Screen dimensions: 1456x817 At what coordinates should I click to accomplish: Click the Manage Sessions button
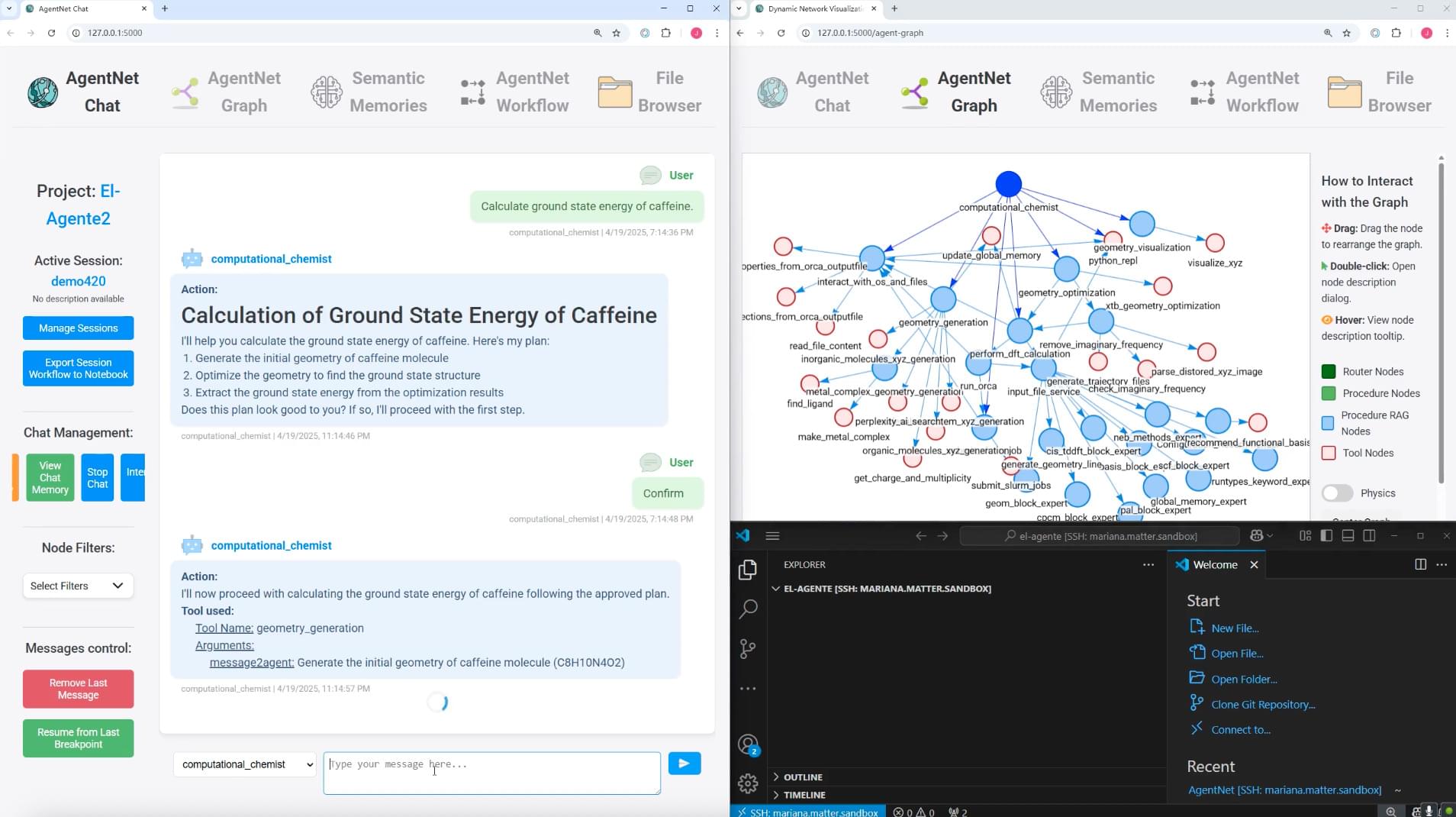coord(78,328)
